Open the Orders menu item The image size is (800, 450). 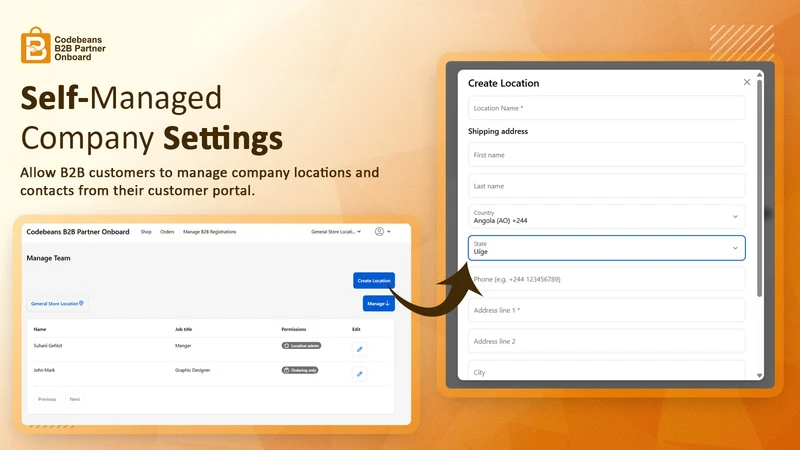(x=167, y=232)
